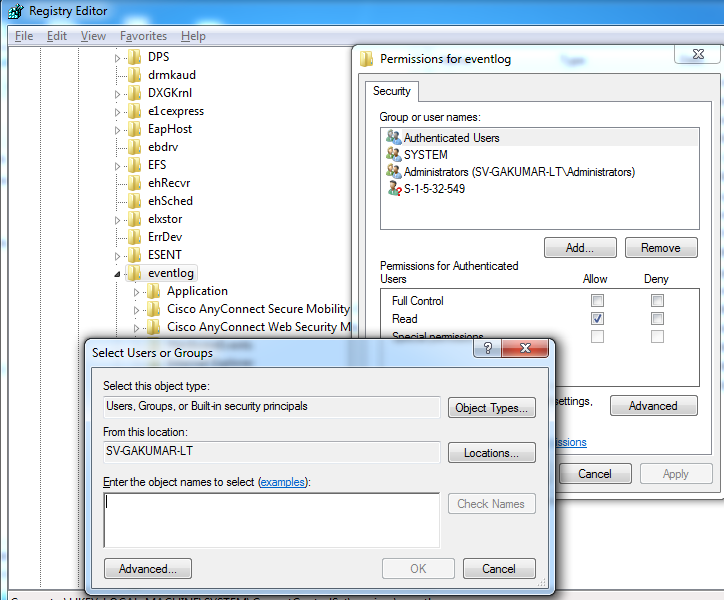Click the Registry Editor app icon

point(15,11)
